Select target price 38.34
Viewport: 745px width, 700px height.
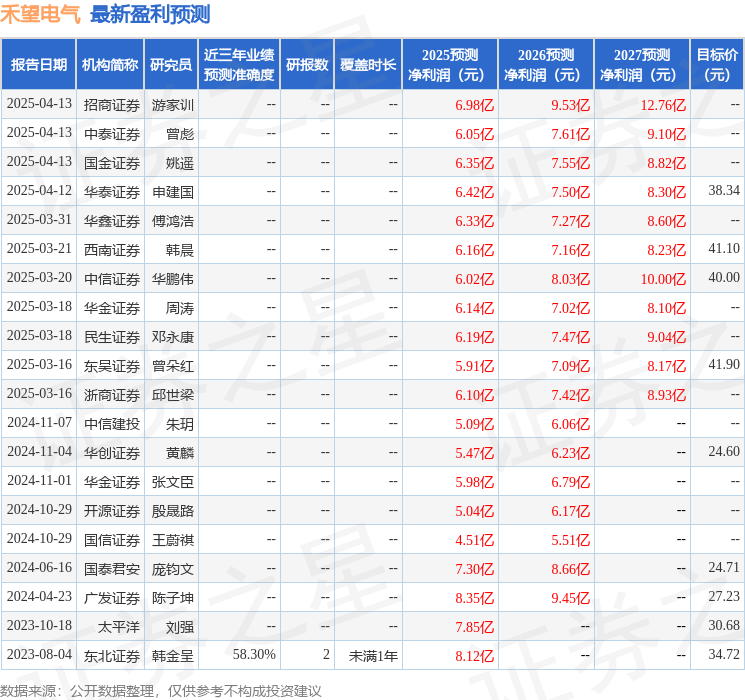724,191
